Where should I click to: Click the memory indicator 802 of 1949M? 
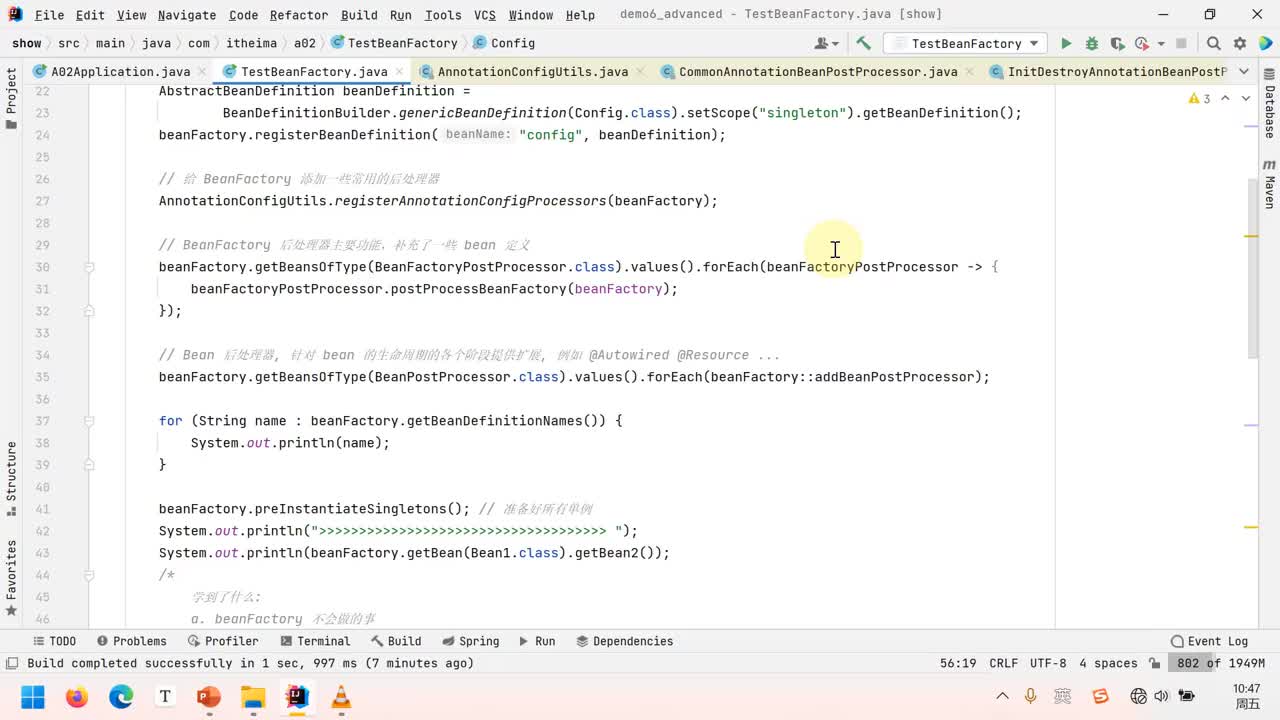pyautogui.click(x=1221, y=663)
